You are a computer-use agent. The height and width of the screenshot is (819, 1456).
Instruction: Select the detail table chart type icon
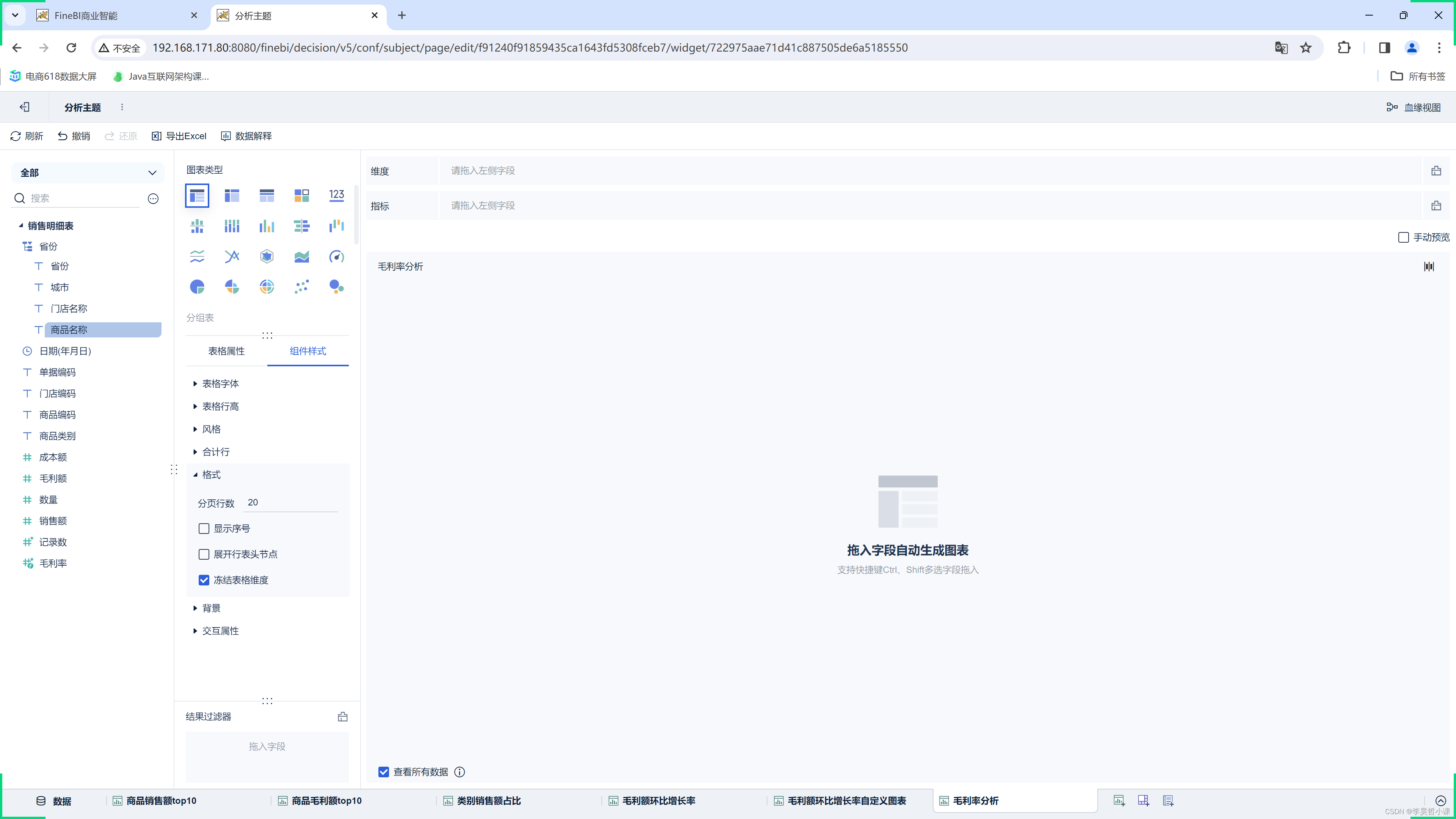(x=267, y=196)
